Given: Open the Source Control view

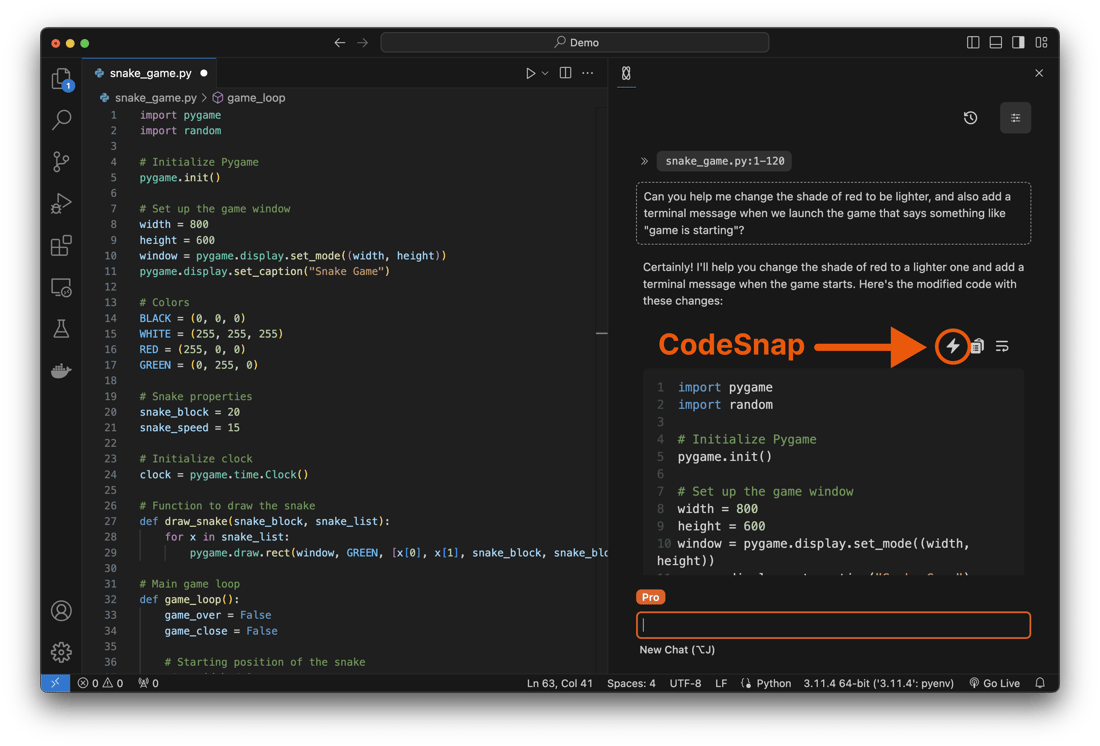Looking at the screenshot, I should [62, 162].
